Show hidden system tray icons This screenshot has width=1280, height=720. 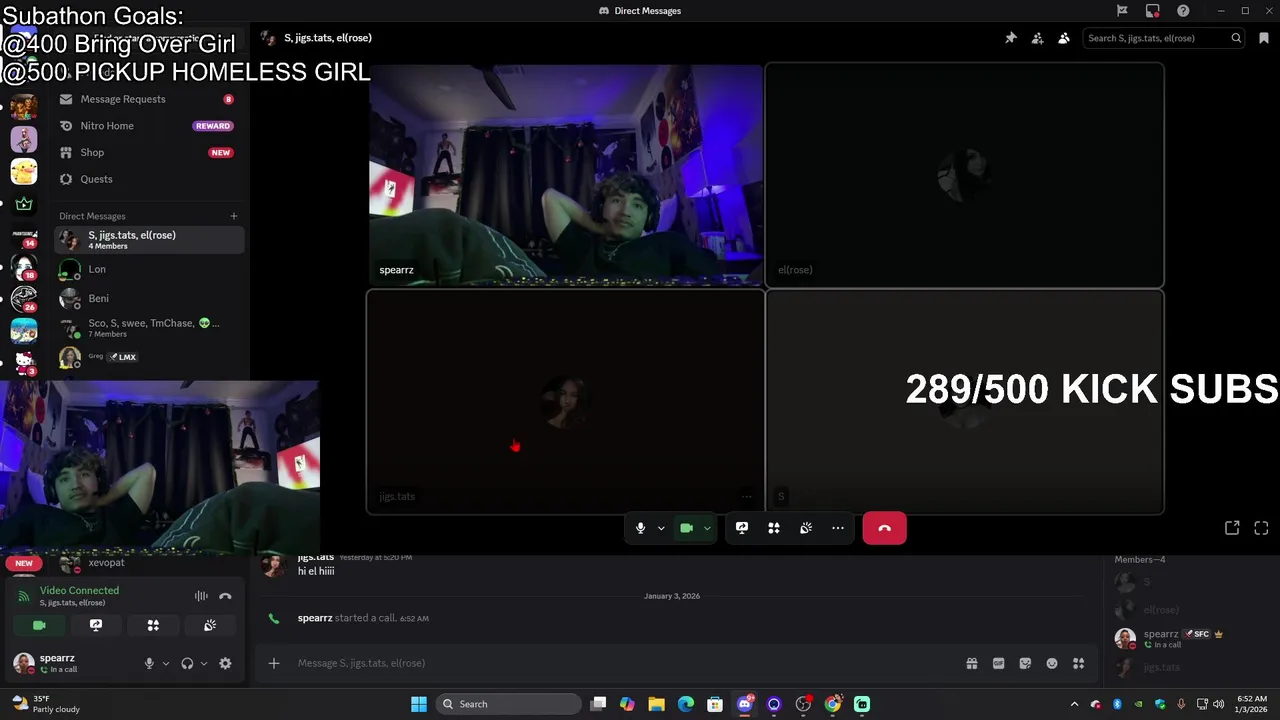click(x=1075, y=704)
